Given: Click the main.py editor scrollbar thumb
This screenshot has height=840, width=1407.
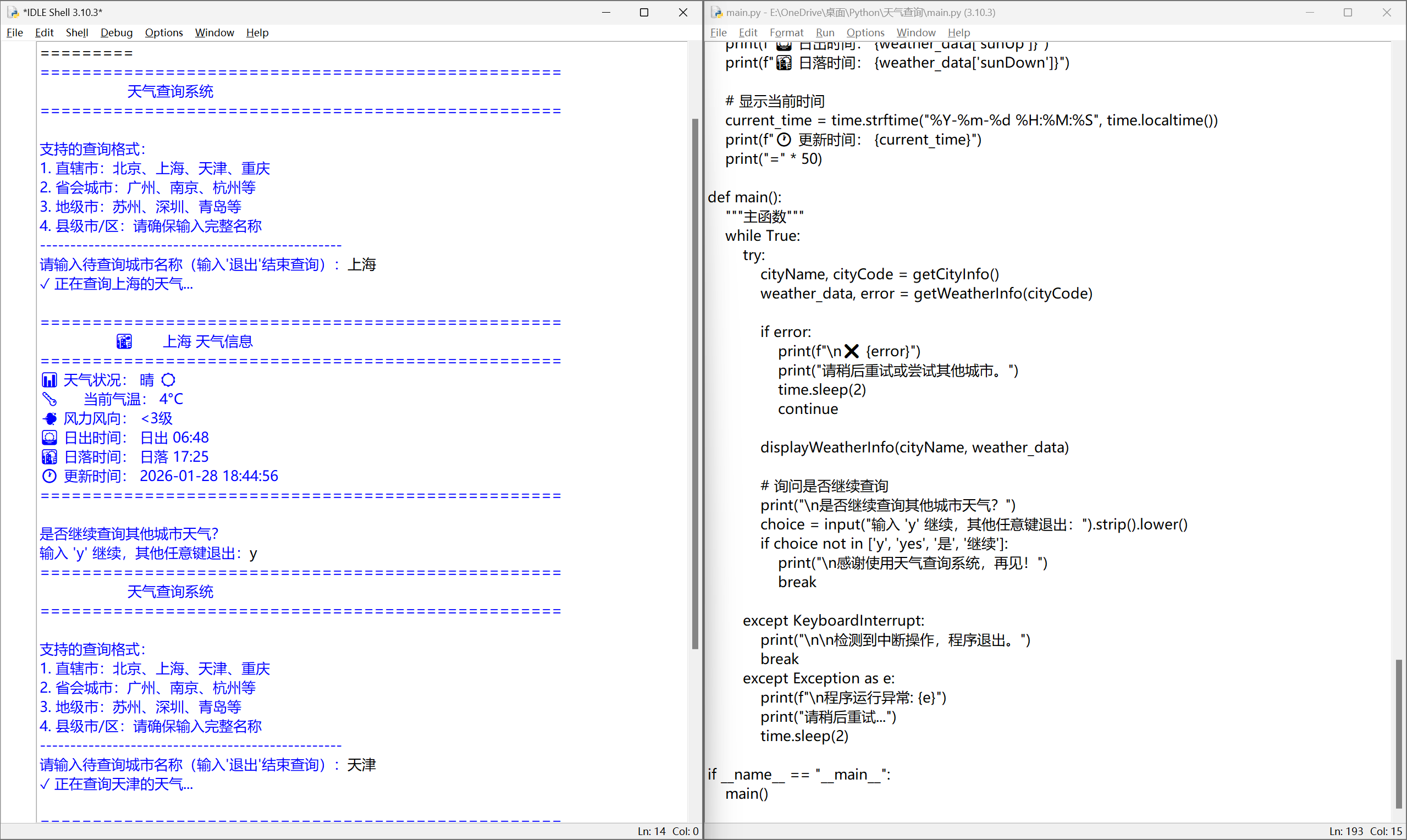Looking at the screenshot, I should (1399, 733).
